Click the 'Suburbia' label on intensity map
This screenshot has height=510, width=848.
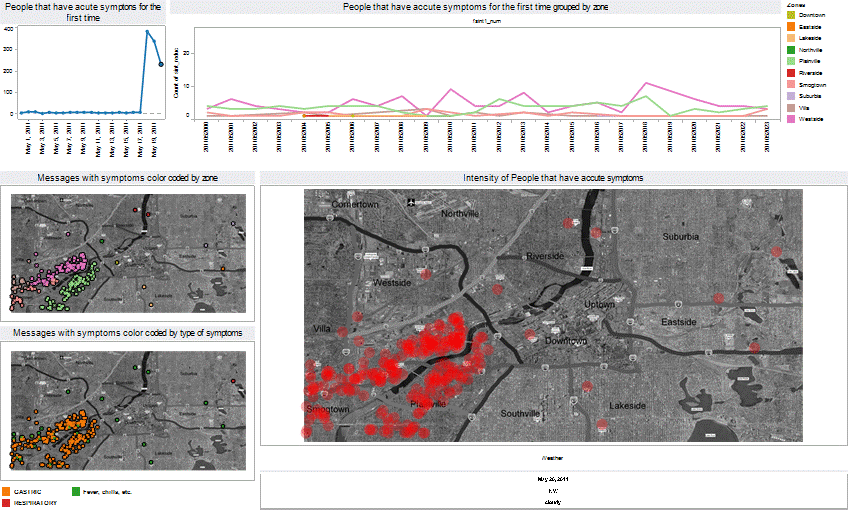pyautogui.click(x=680, y=236)
